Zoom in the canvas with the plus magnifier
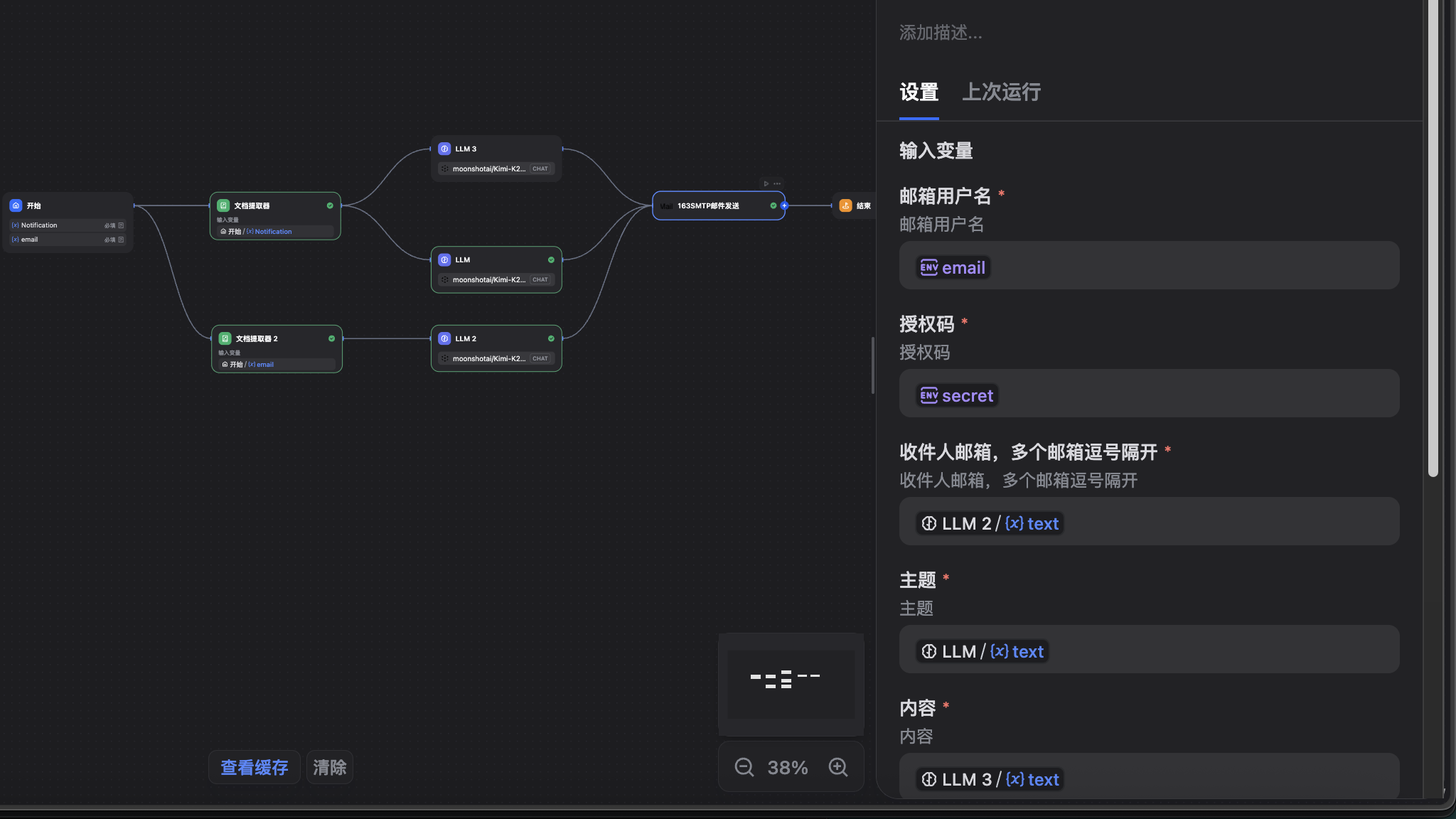 click(x=838, y=767)
